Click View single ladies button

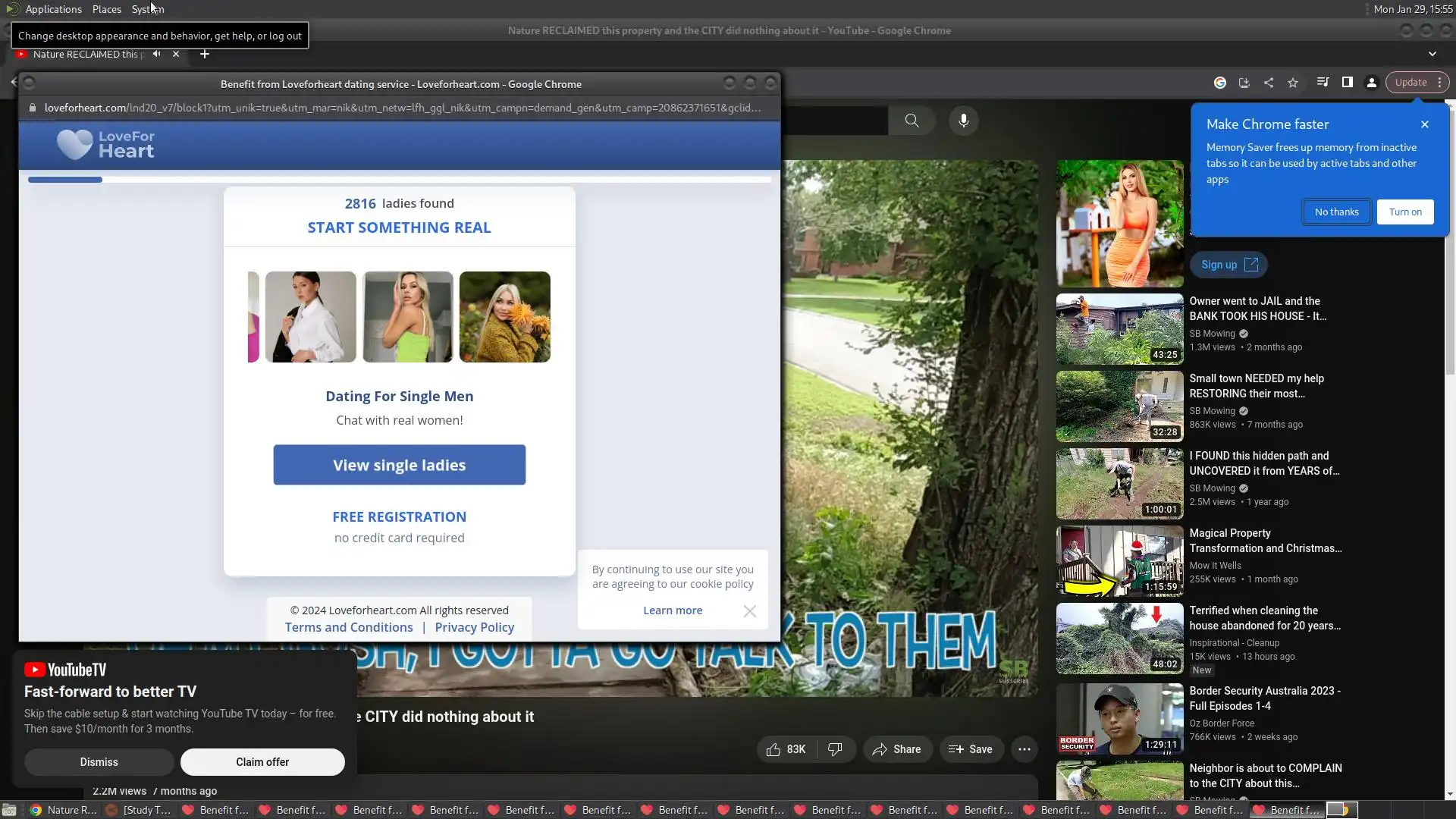coord(399,465)
